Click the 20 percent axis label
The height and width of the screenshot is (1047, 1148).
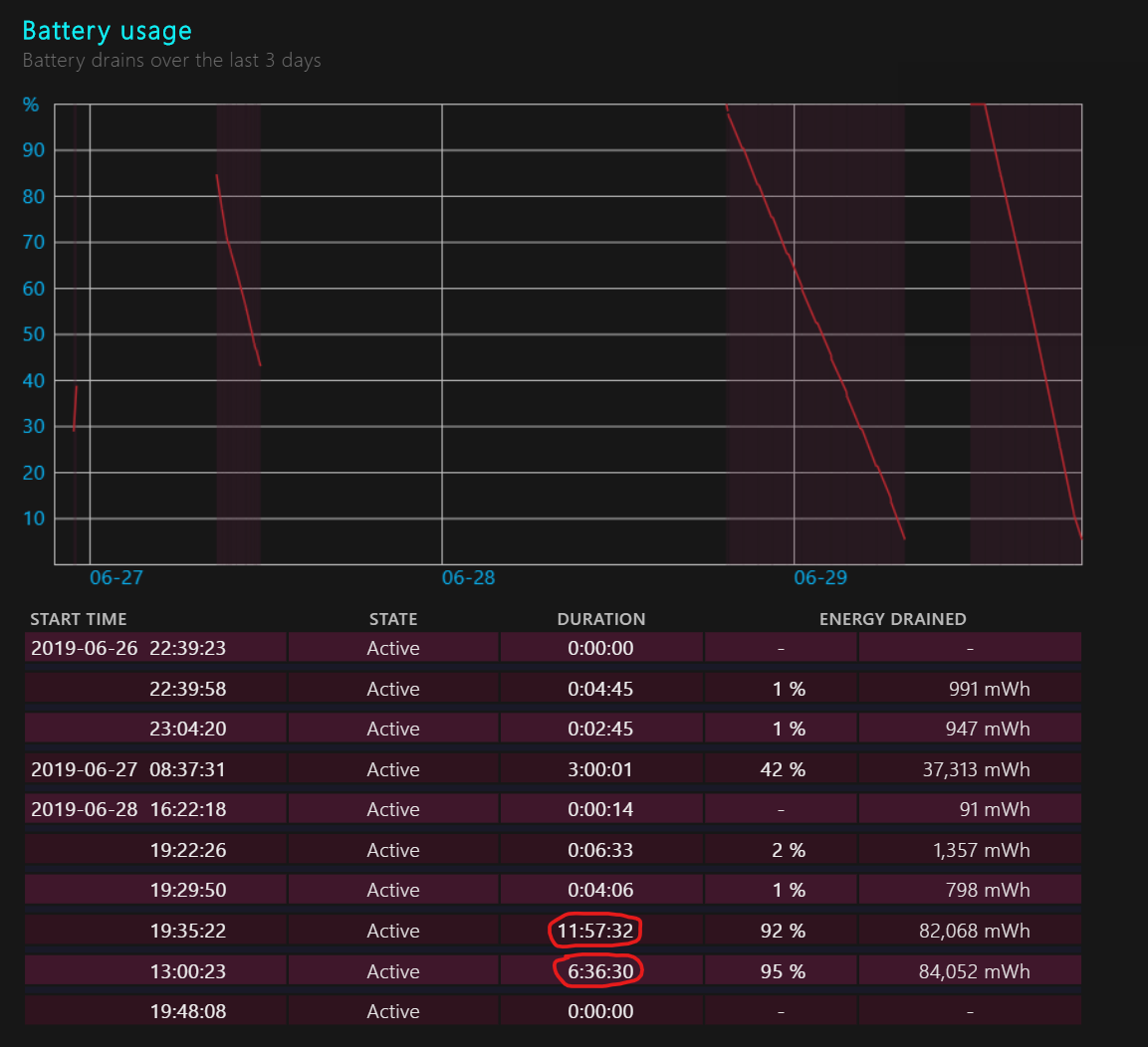[x=34, y=473]
